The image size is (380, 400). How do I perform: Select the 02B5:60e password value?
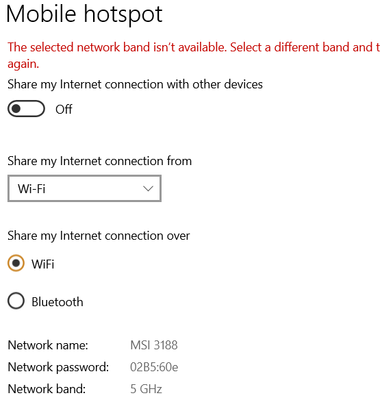pyautogui.click(x=154, y=367)
